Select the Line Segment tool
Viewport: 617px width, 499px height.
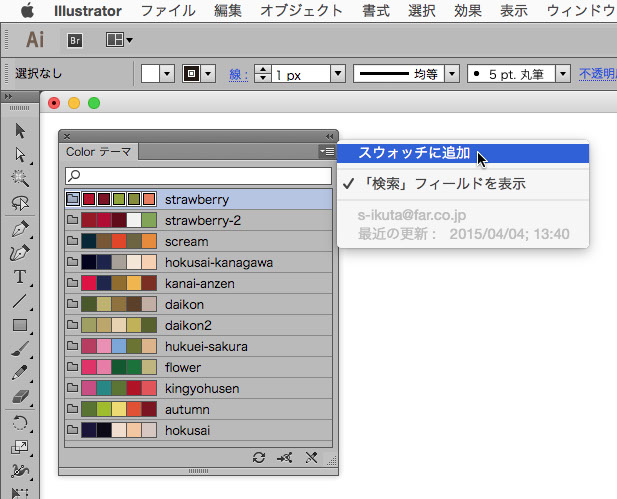(x=20, y=301)
